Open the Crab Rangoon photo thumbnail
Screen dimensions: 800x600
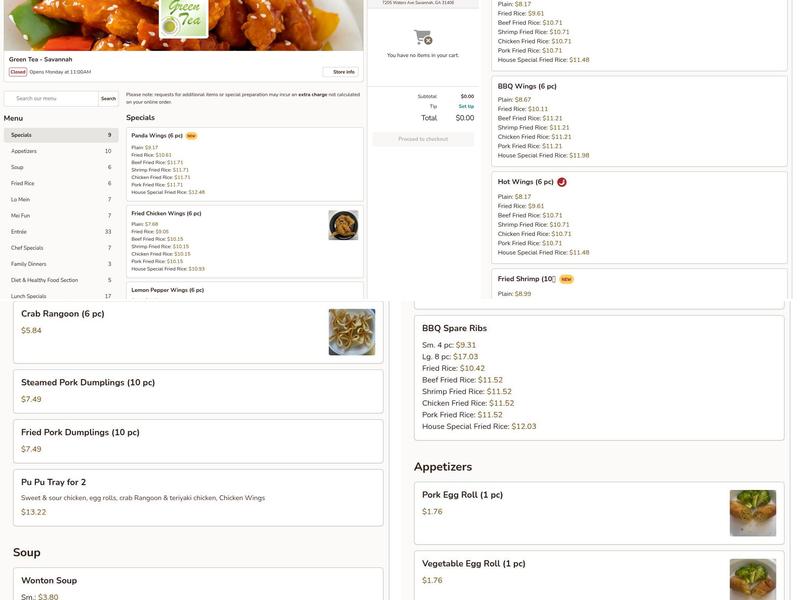click(x=352, y=332)
